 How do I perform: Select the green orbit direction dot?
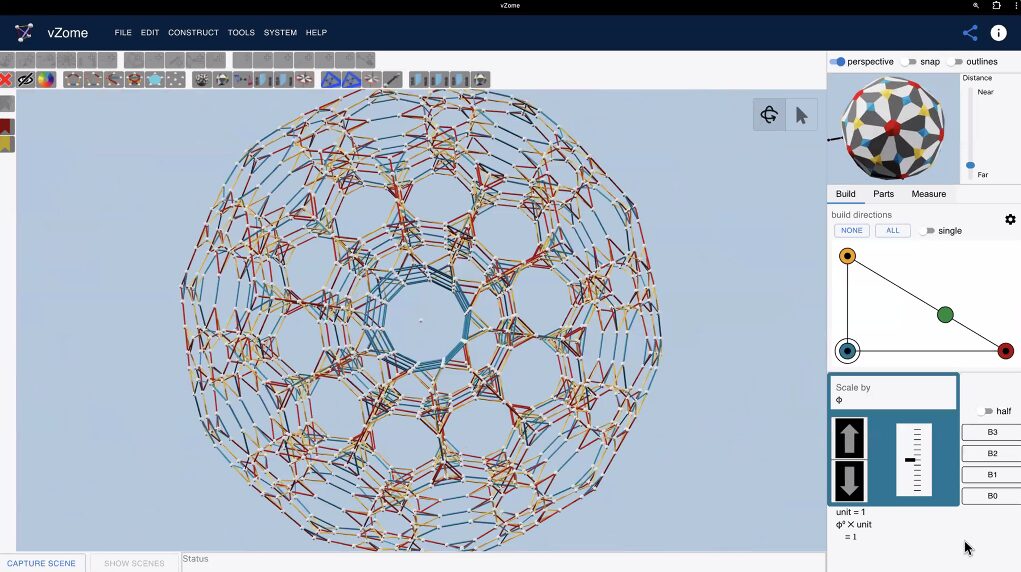pos(945,315)
